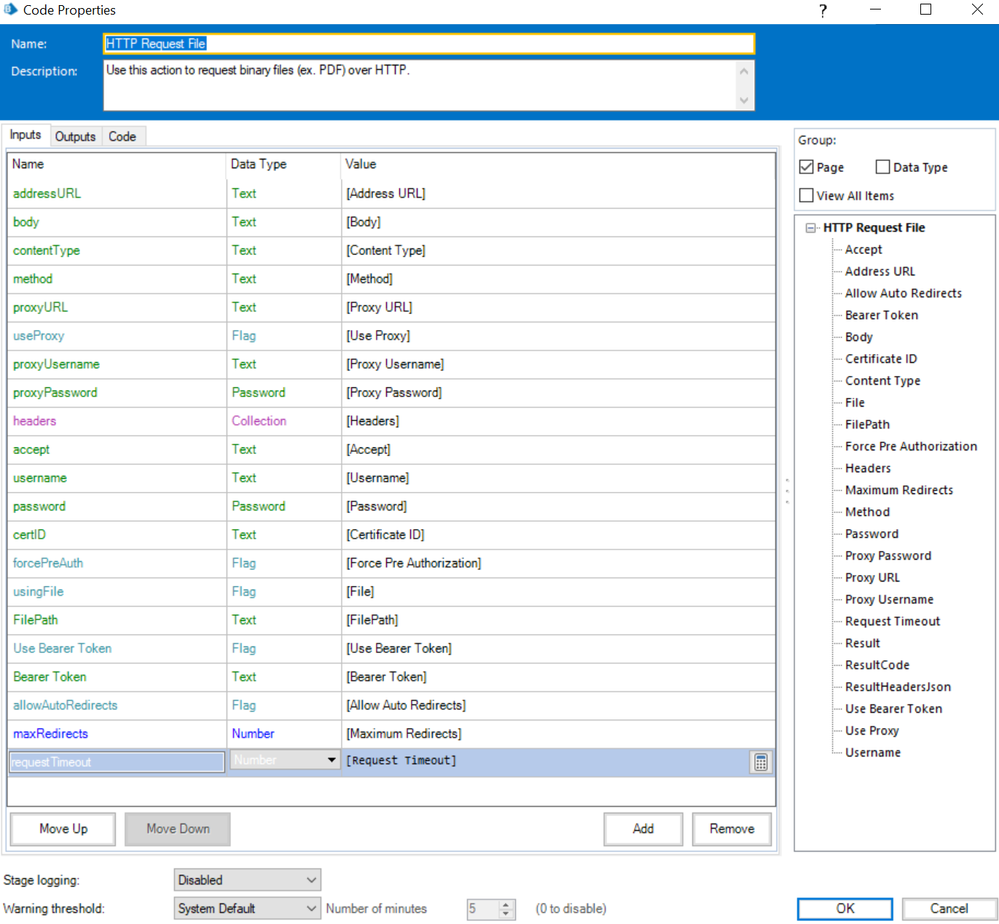Viewport: 999px width, 924px height.
Task: Click the Add button
Action: click(643, 828)
